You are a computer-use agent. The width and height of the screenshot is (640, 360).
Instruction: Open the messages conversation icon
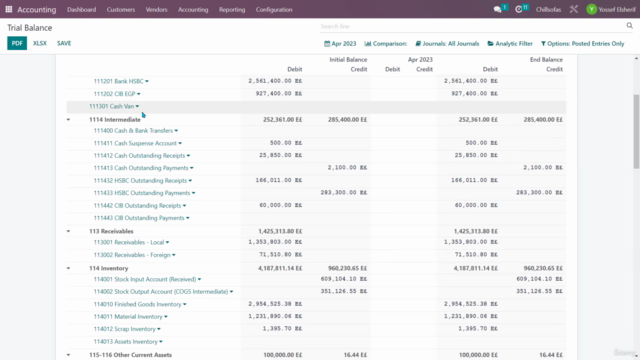point(497,9)
